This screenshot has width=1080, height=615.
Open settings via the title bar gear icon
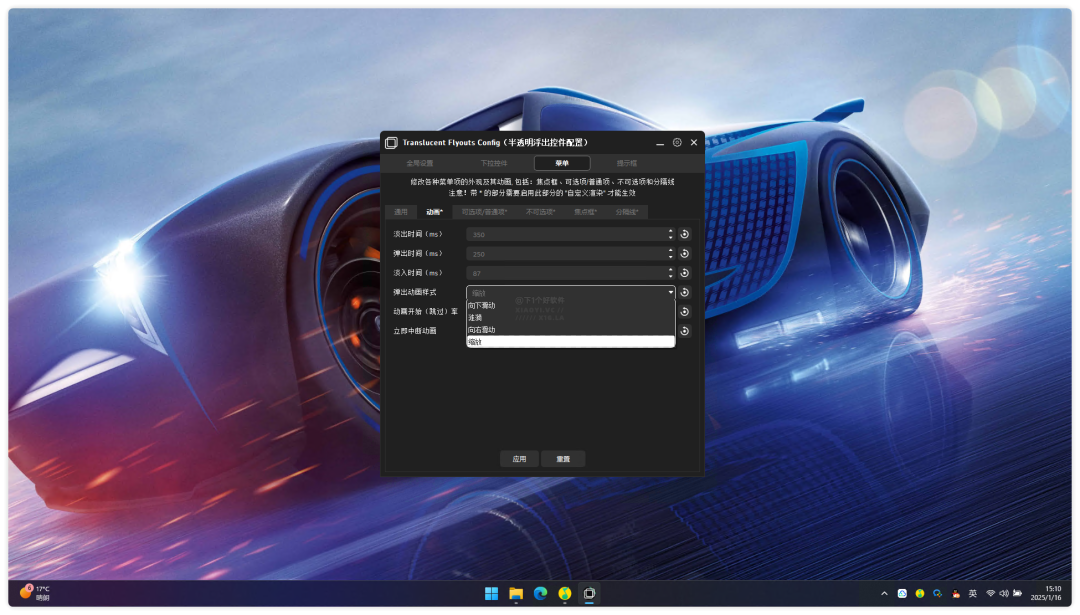tap(677, 143)
